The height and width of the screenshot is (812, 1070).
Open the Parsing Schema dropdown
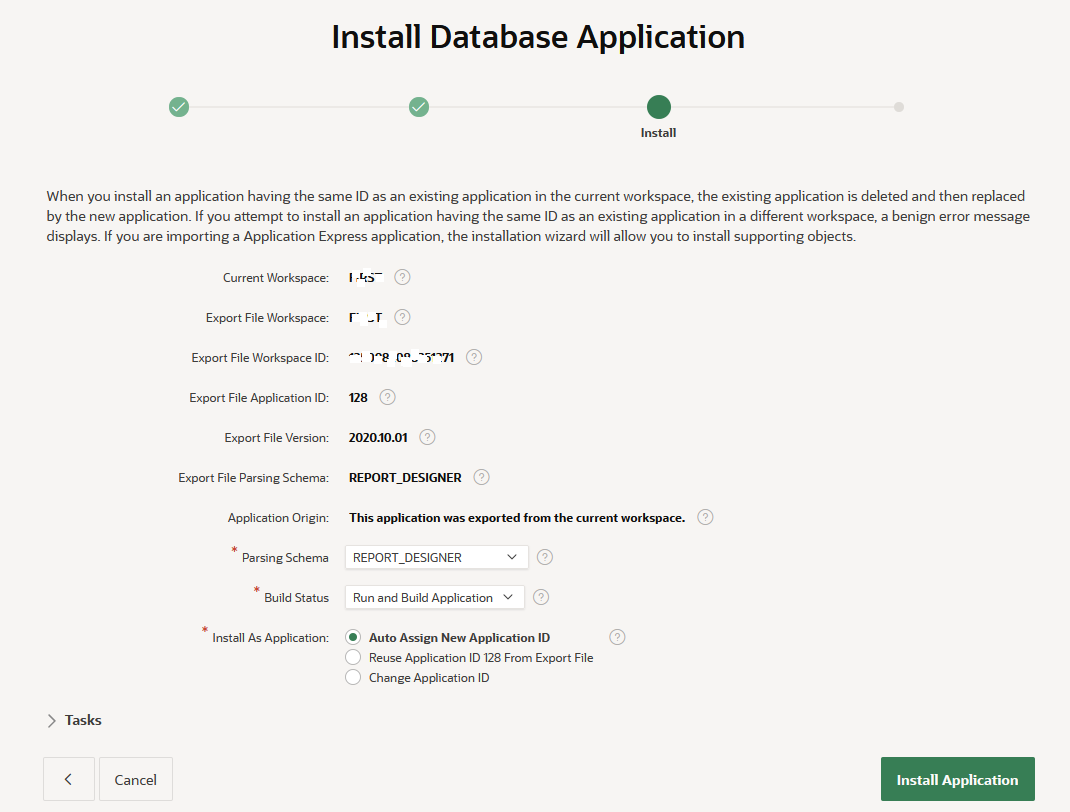pos(436,557)
